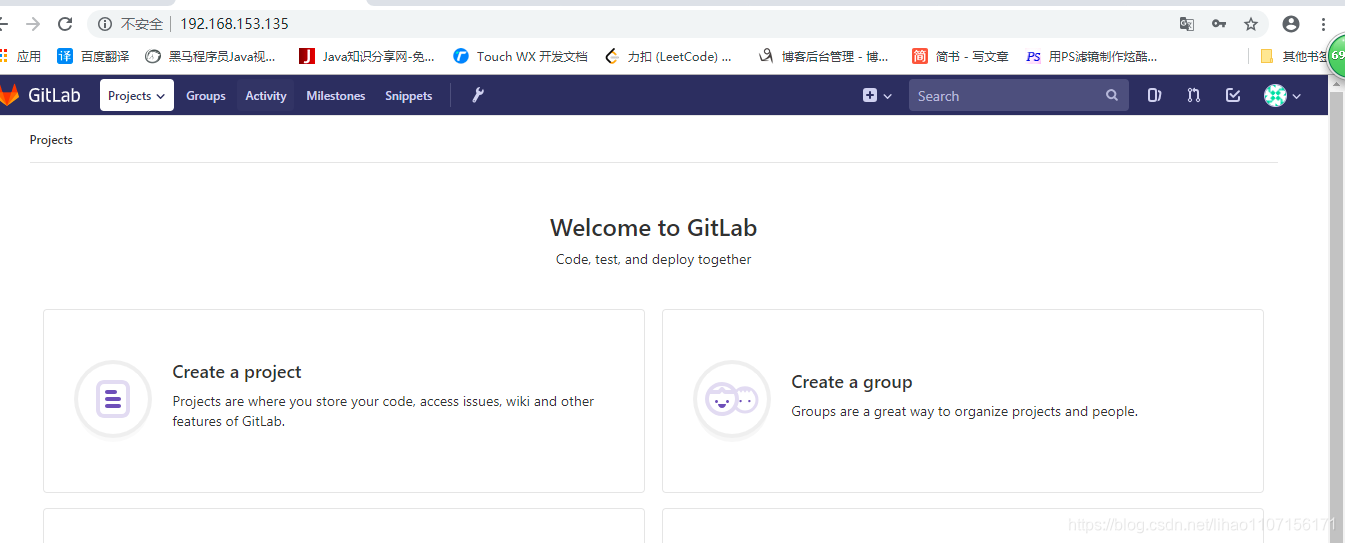Bookmark this page with star icon
Screen dimensions: 1345x543
click(x=1251, y=24)
